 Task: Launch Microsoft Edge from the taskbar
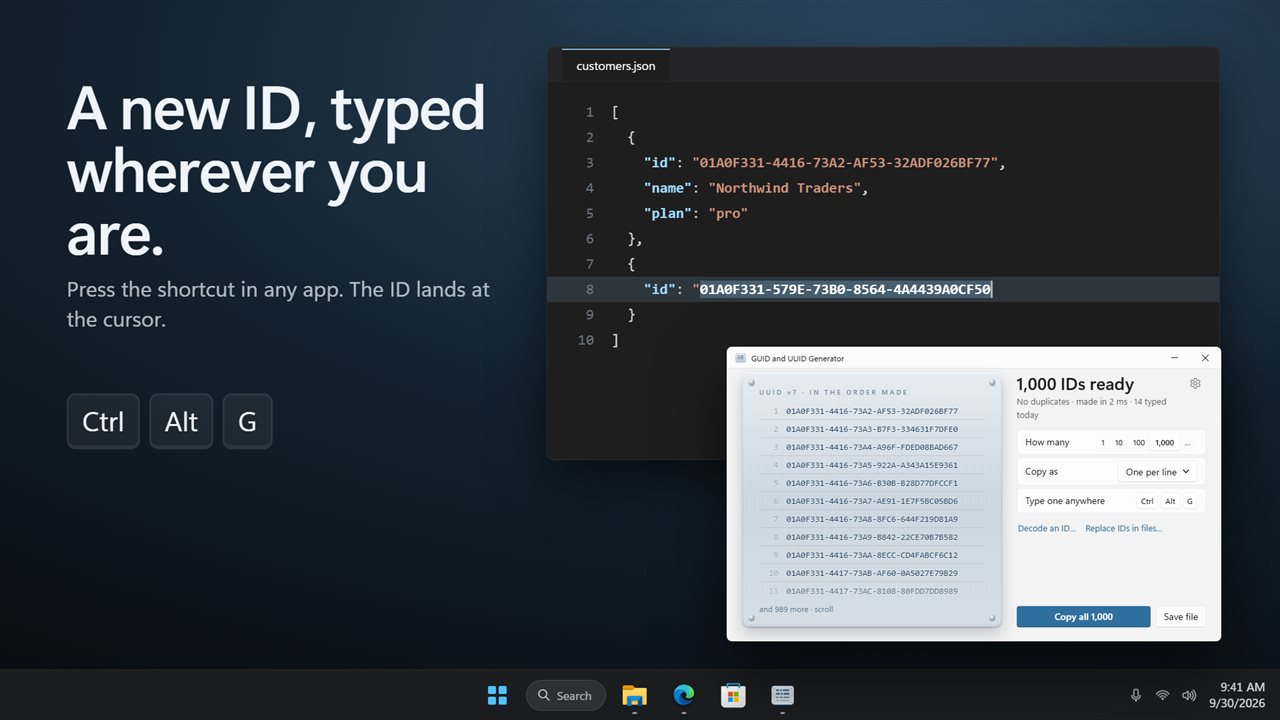[x=684, y=695]
